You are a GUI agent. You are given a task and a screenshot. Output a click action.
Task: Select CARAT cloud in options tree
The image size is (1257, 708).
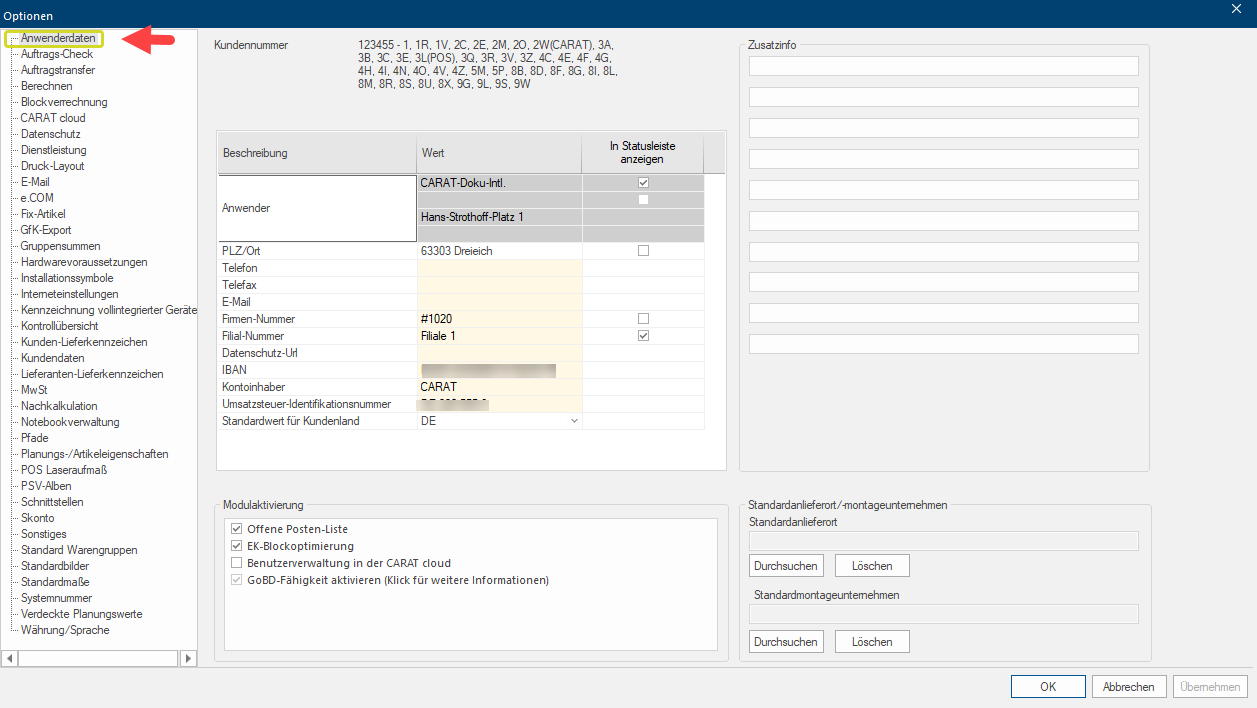53,118
